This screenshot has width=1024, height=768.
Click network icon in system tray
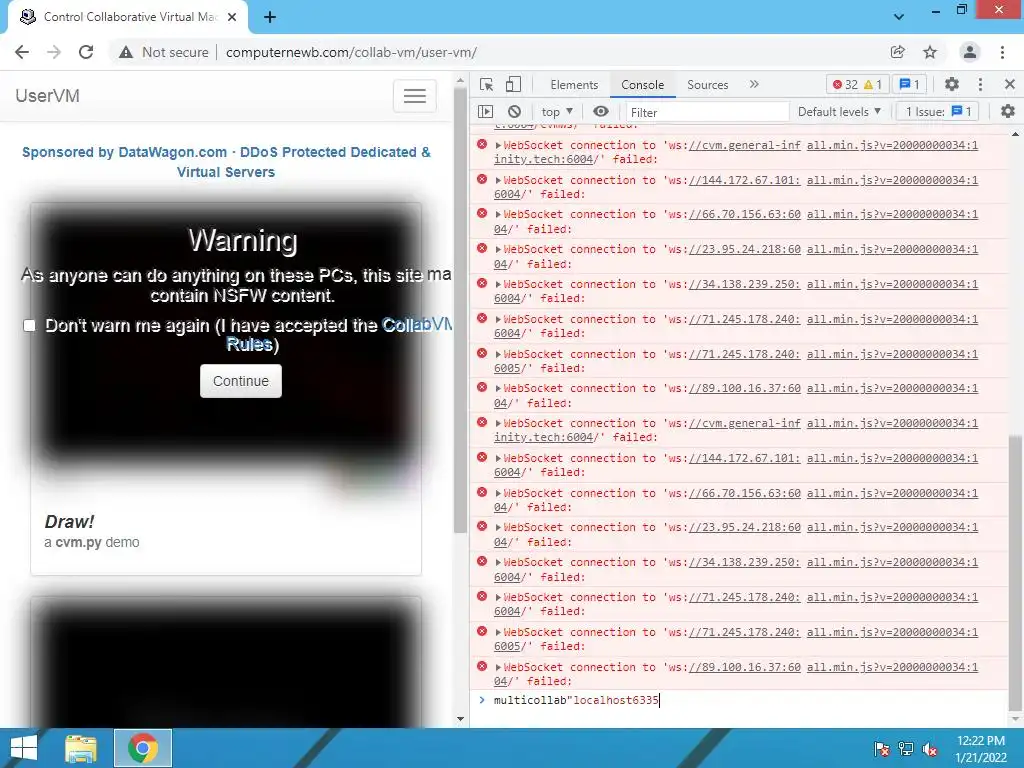906,749
